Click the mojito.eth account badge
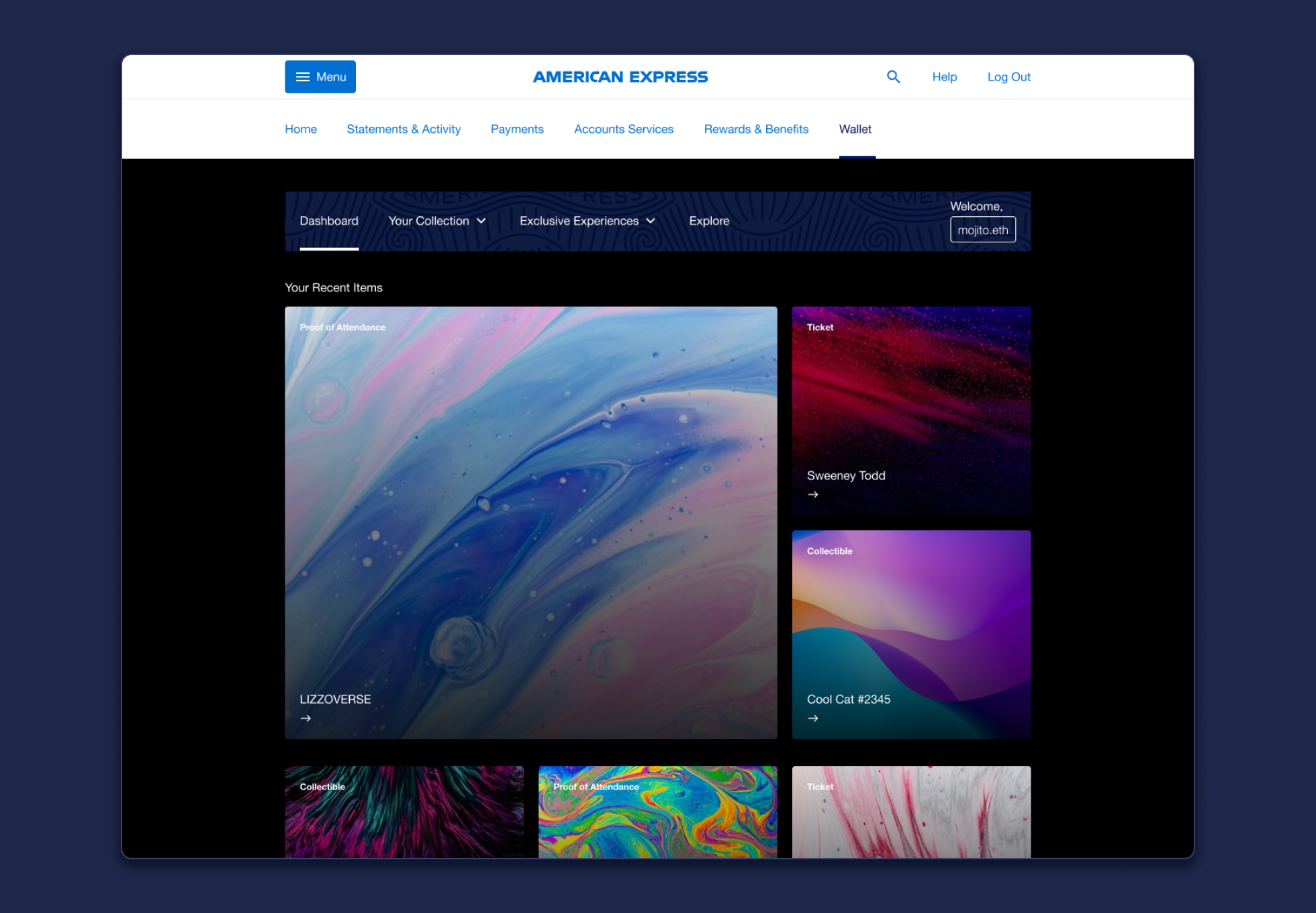This screenshot has width=1316, height=913. (x=983, y=230)
